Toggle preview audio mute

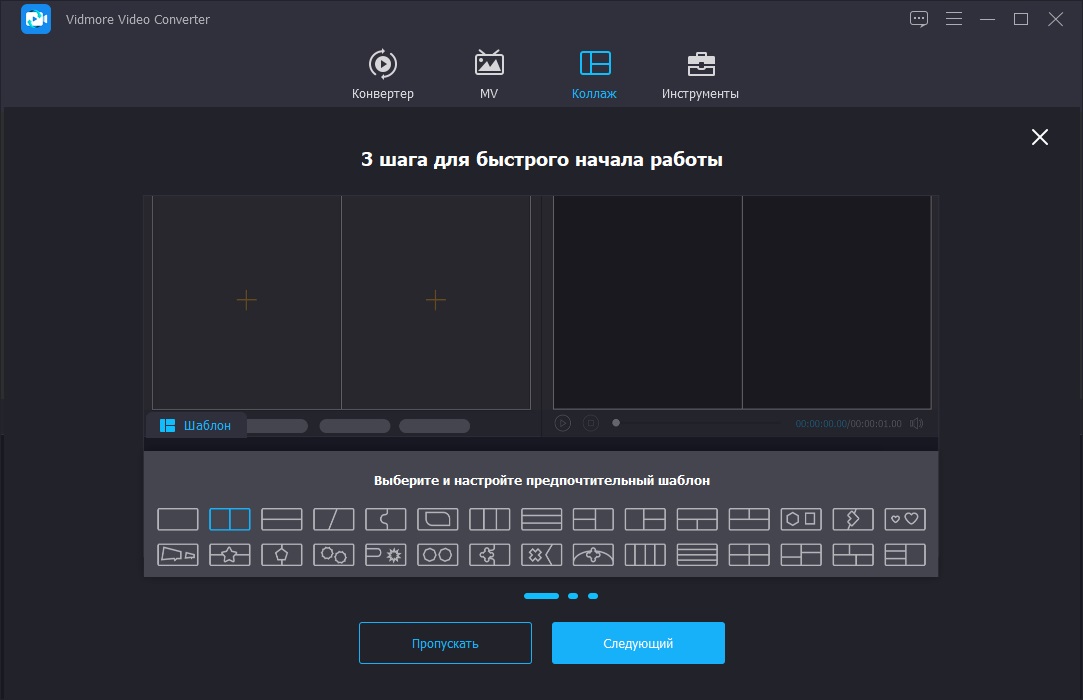point(916,423)
